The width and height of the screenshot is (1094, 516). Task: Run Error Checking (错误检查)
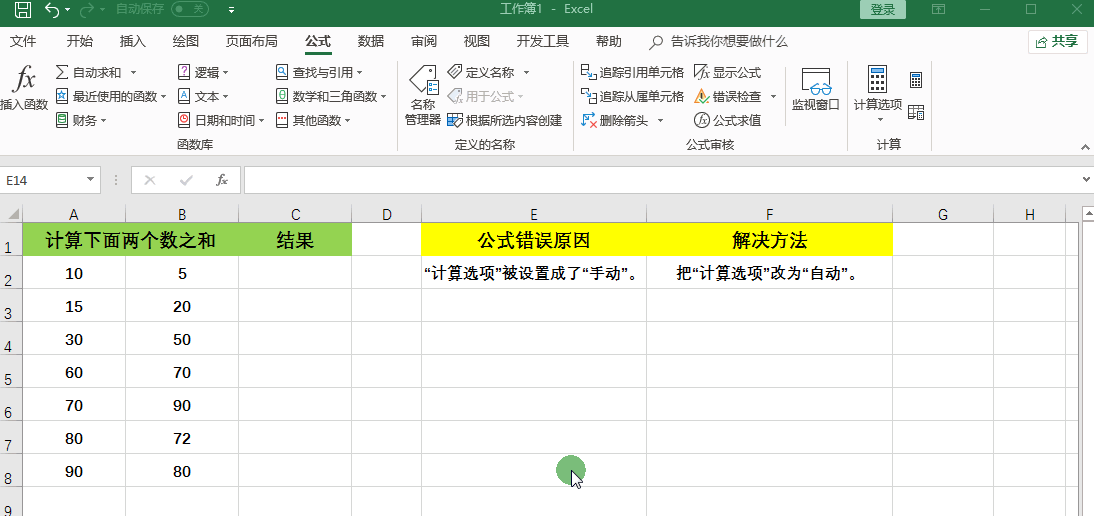[x=728, y=96]
